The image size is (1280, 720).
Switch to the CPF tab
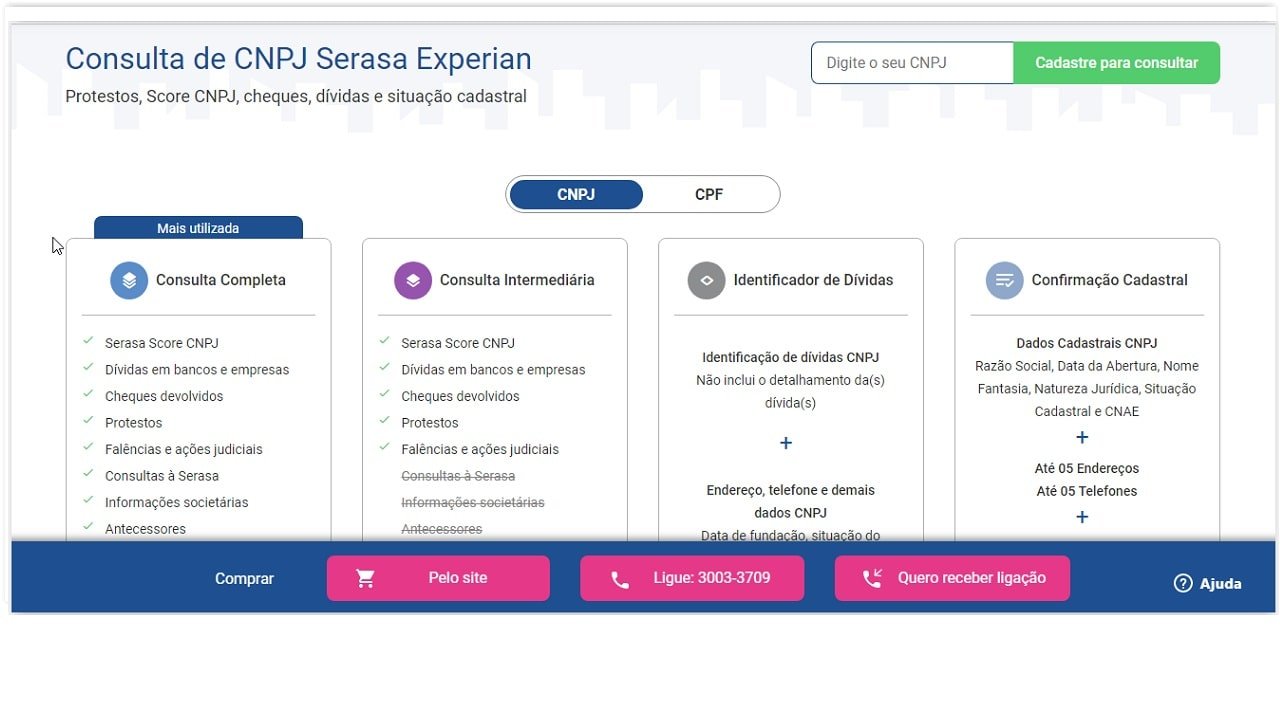coord(709,194)
